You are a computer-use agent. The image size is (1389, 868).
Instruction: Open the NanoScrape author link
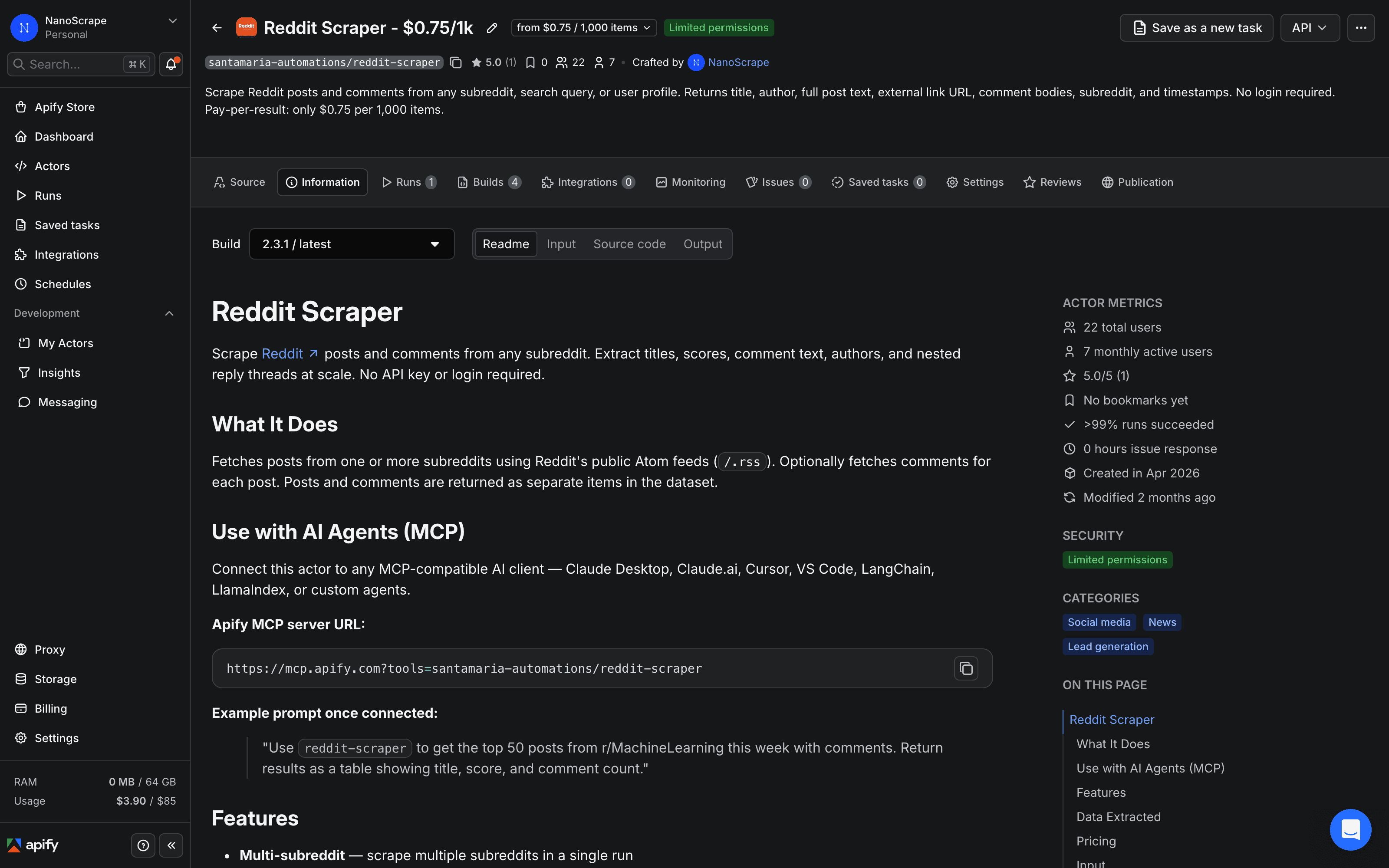738,62
